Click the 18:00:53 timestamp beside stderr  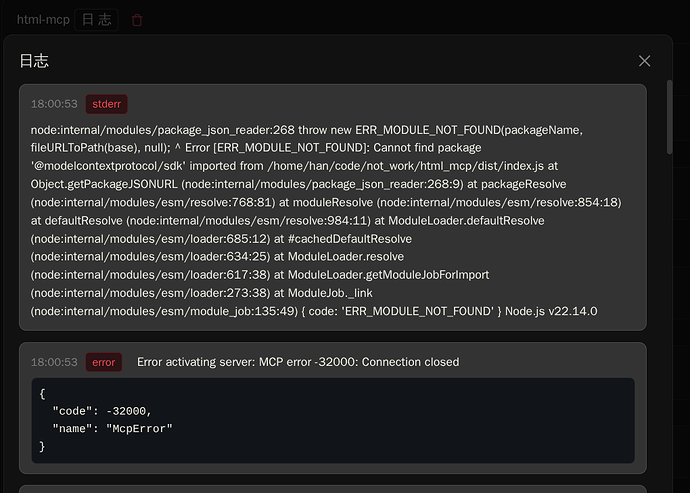coord(54,104)
